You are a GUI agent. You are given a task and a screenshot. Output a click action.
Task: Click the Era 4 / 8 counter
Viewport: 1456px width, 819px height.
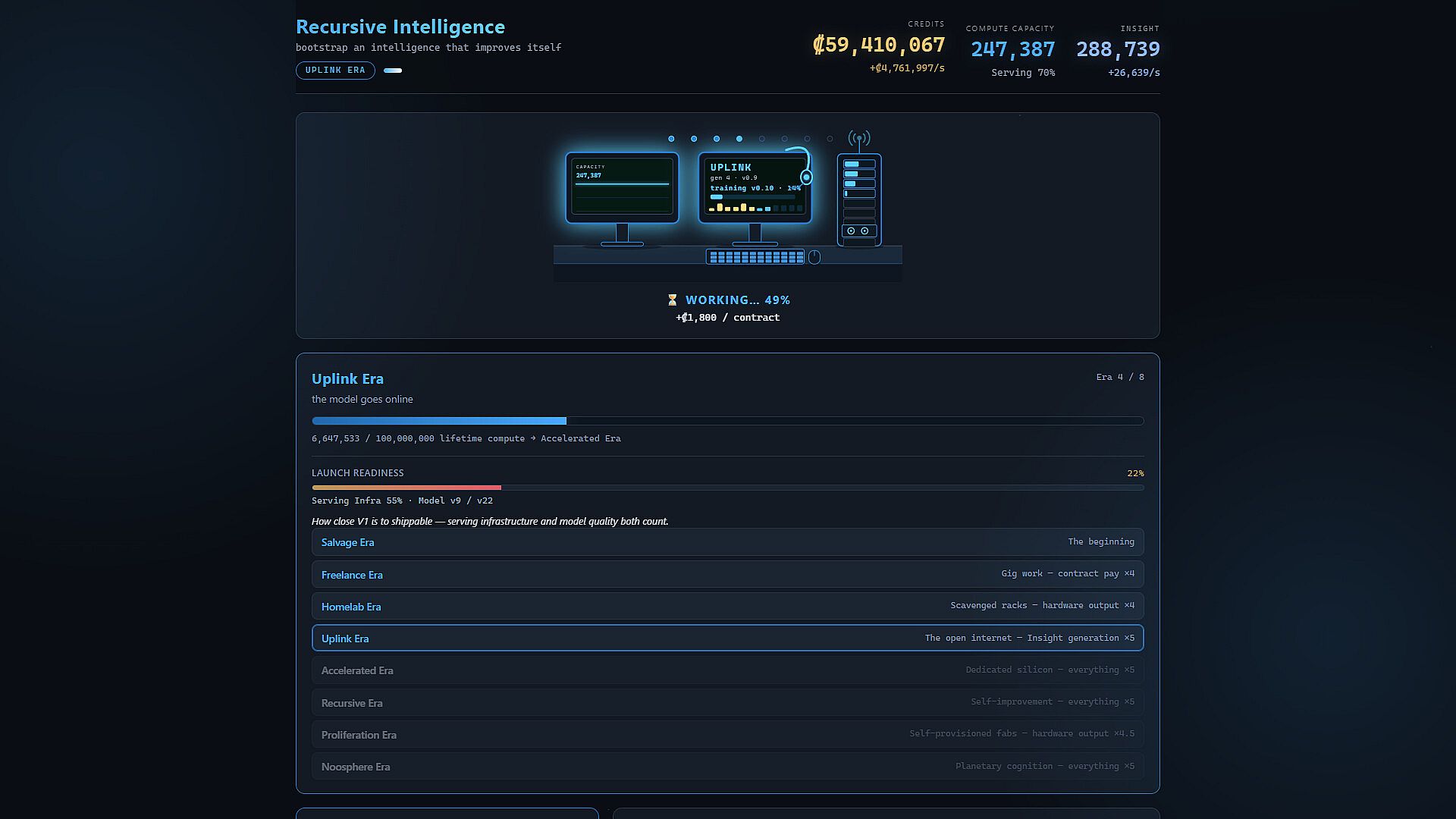[1120, 377]
